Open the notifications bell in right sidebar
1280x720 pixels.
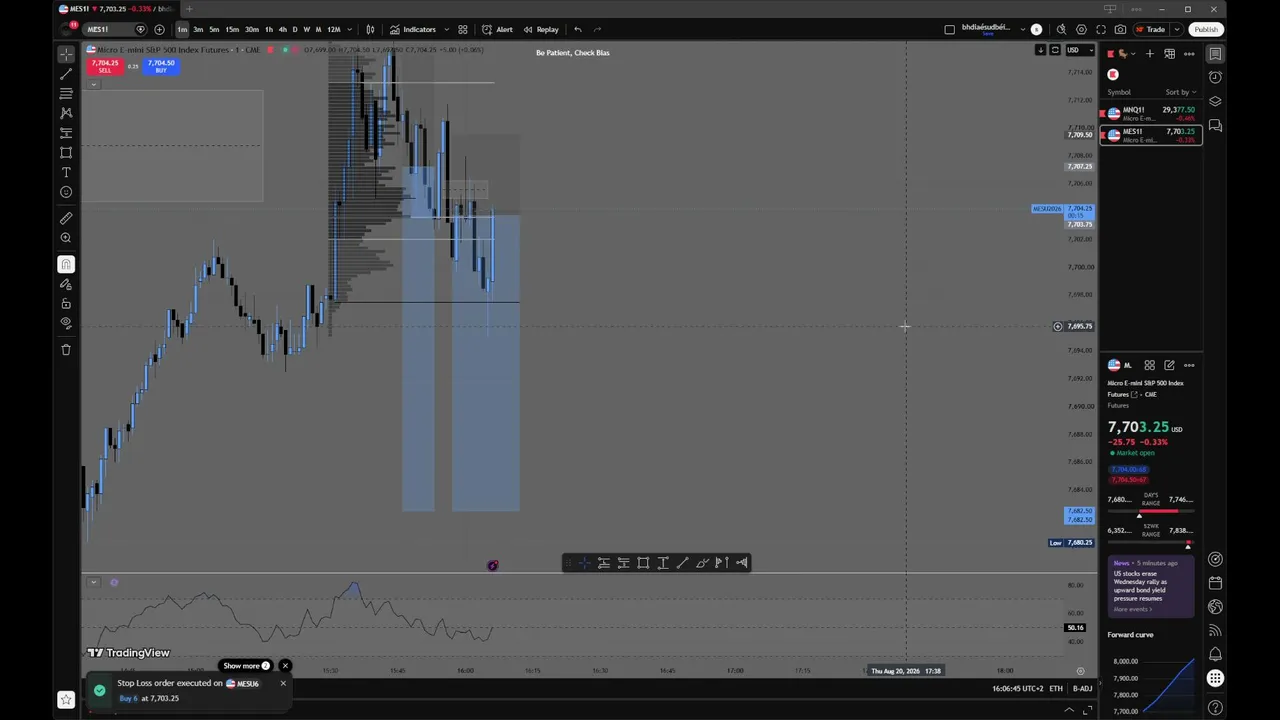pos(1215,654)
